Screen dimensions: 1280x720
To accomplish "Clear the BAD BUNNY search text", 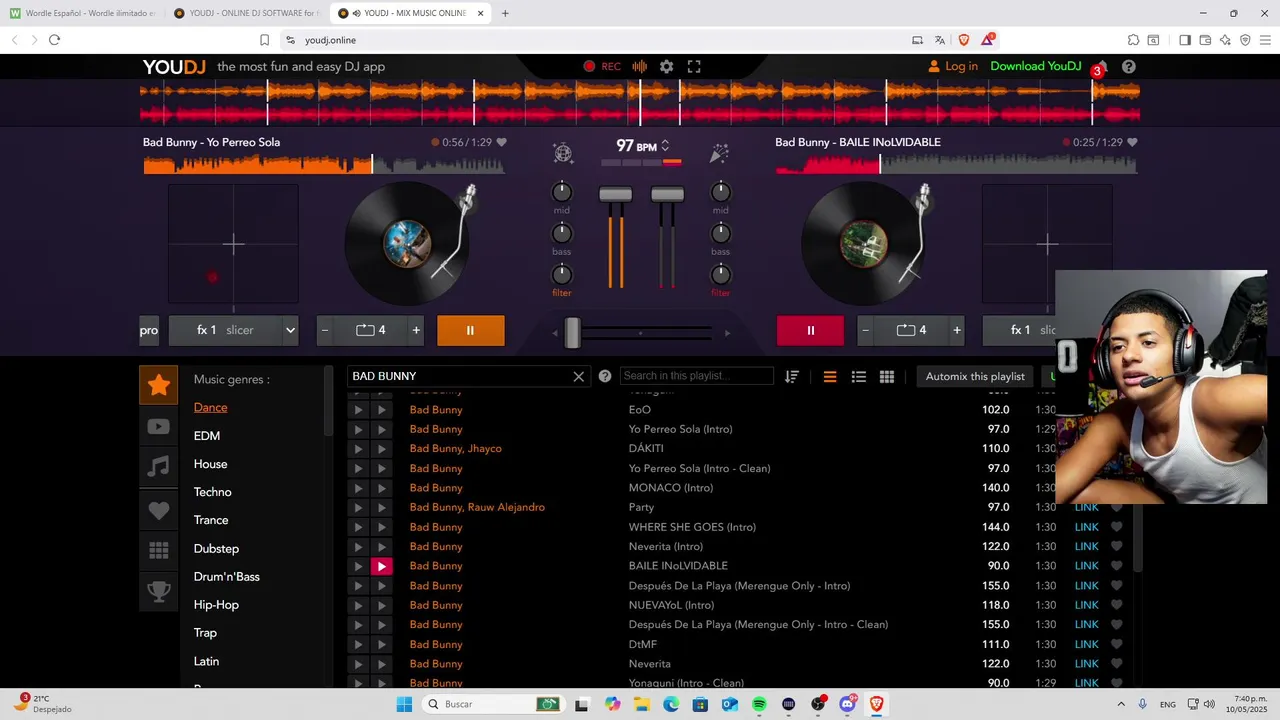I will point(578,376).
